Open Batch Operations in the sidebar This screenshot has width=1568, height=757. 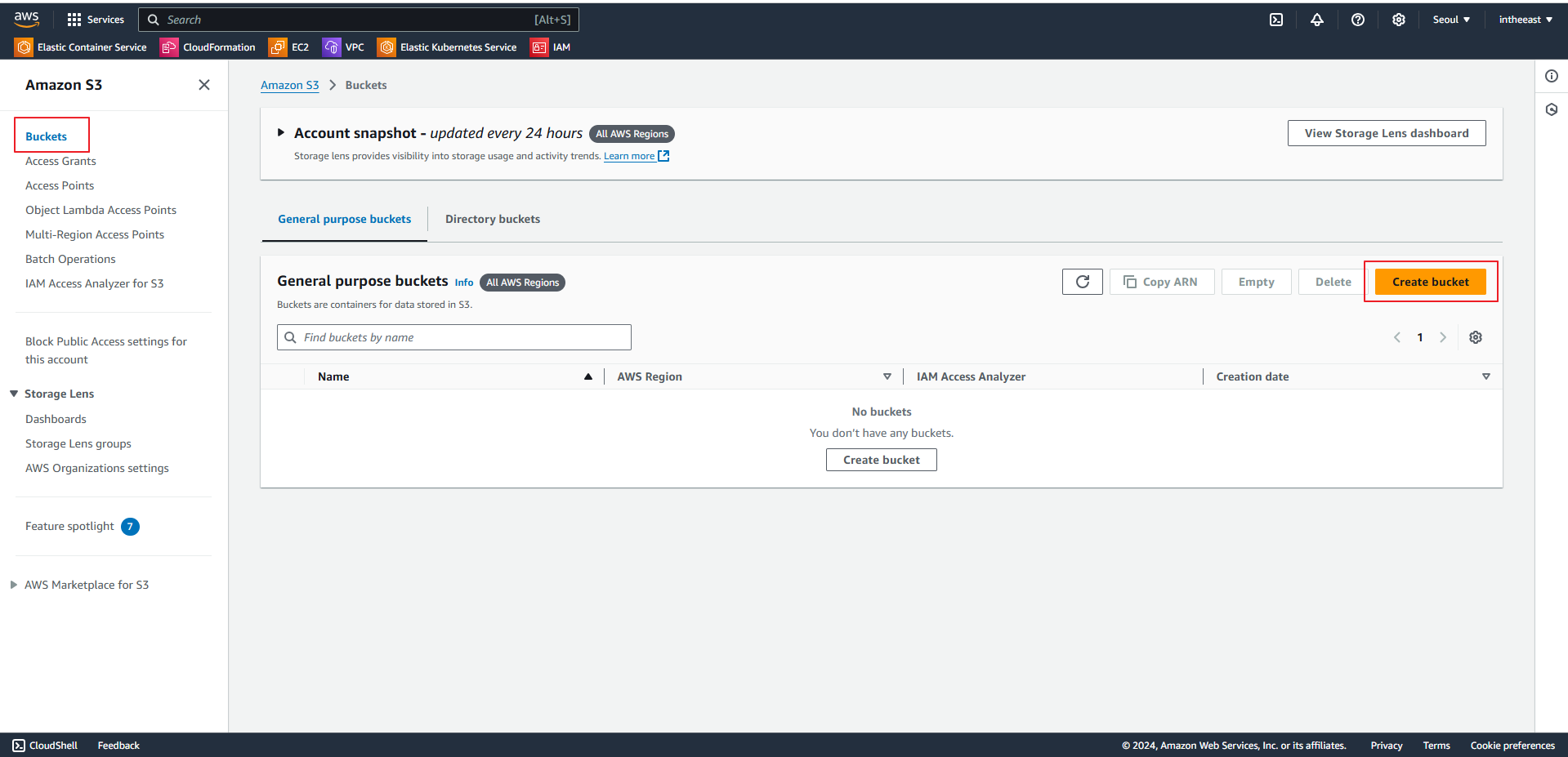click(x=70, y=259)
